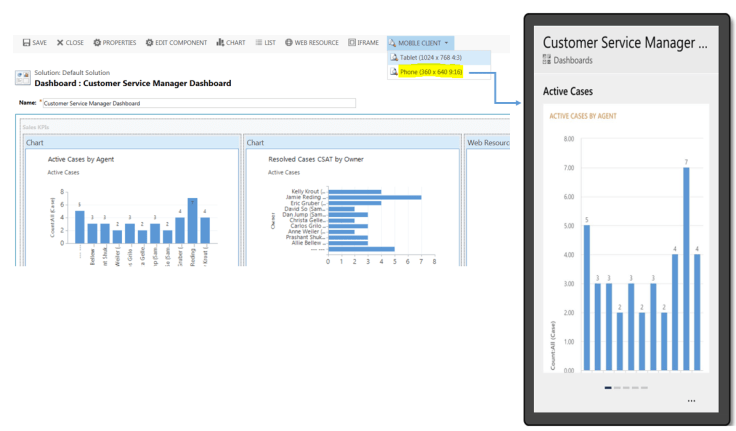Click the Save icon in toolbar
Image resolution: width=736 pixels, height=431 pixels.
pos(26,43)
